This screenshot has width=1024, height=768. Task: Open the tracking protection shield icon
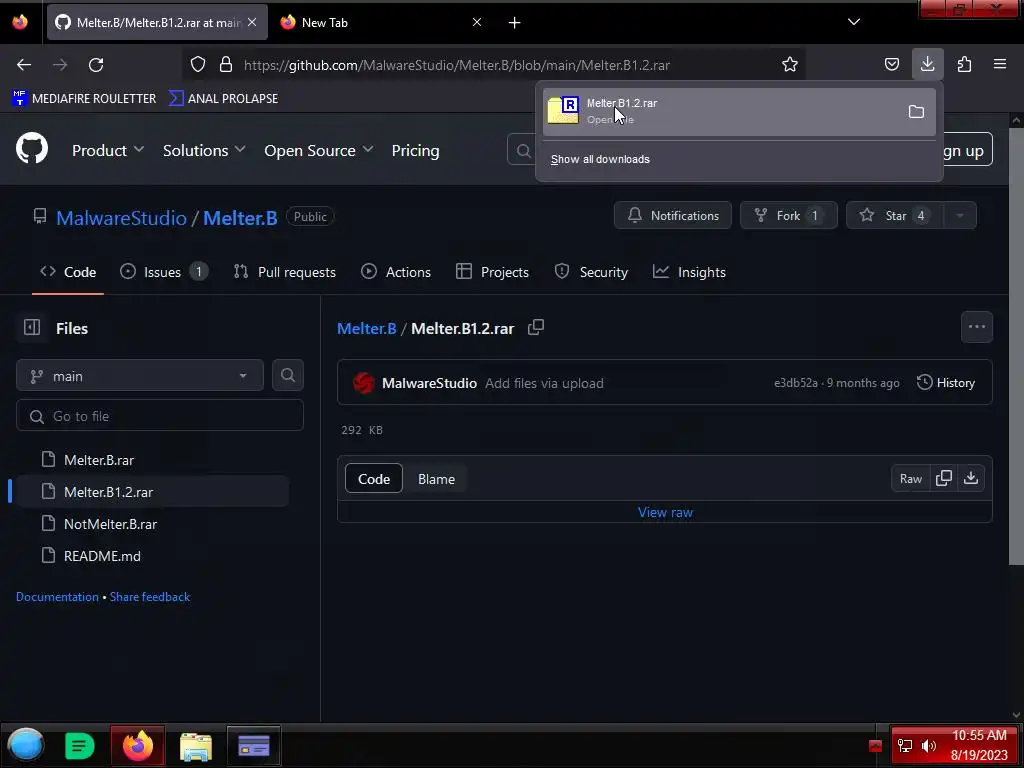[x=198, y=65]
